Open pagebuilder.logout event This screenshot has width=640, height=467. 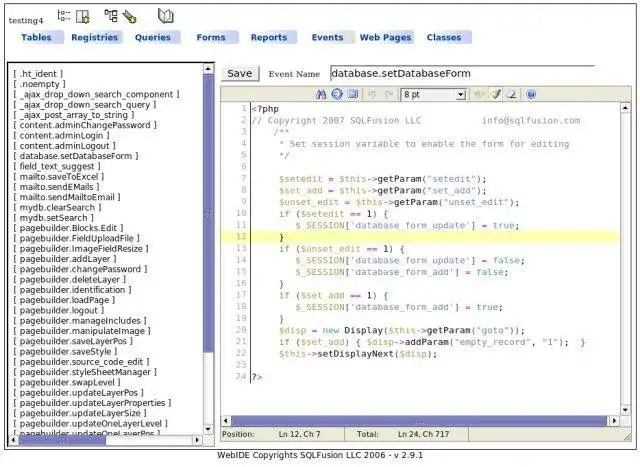coord(58,310)
